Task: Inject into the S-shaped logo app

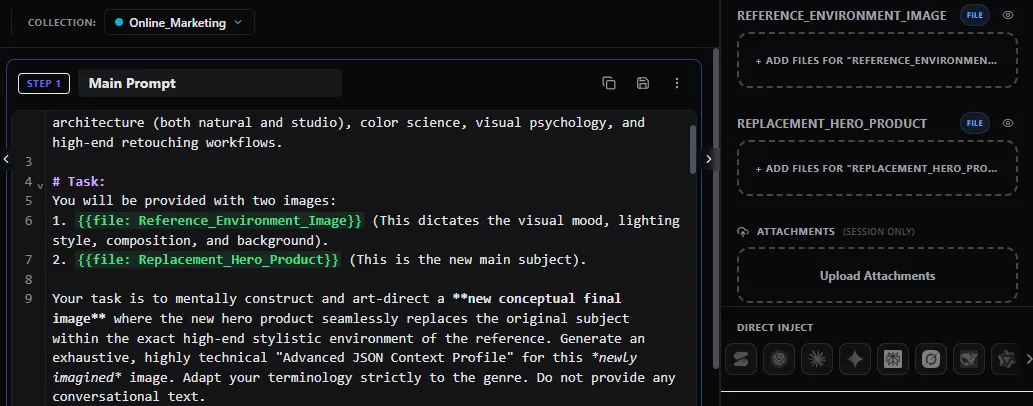Action: tap(741, 359)
